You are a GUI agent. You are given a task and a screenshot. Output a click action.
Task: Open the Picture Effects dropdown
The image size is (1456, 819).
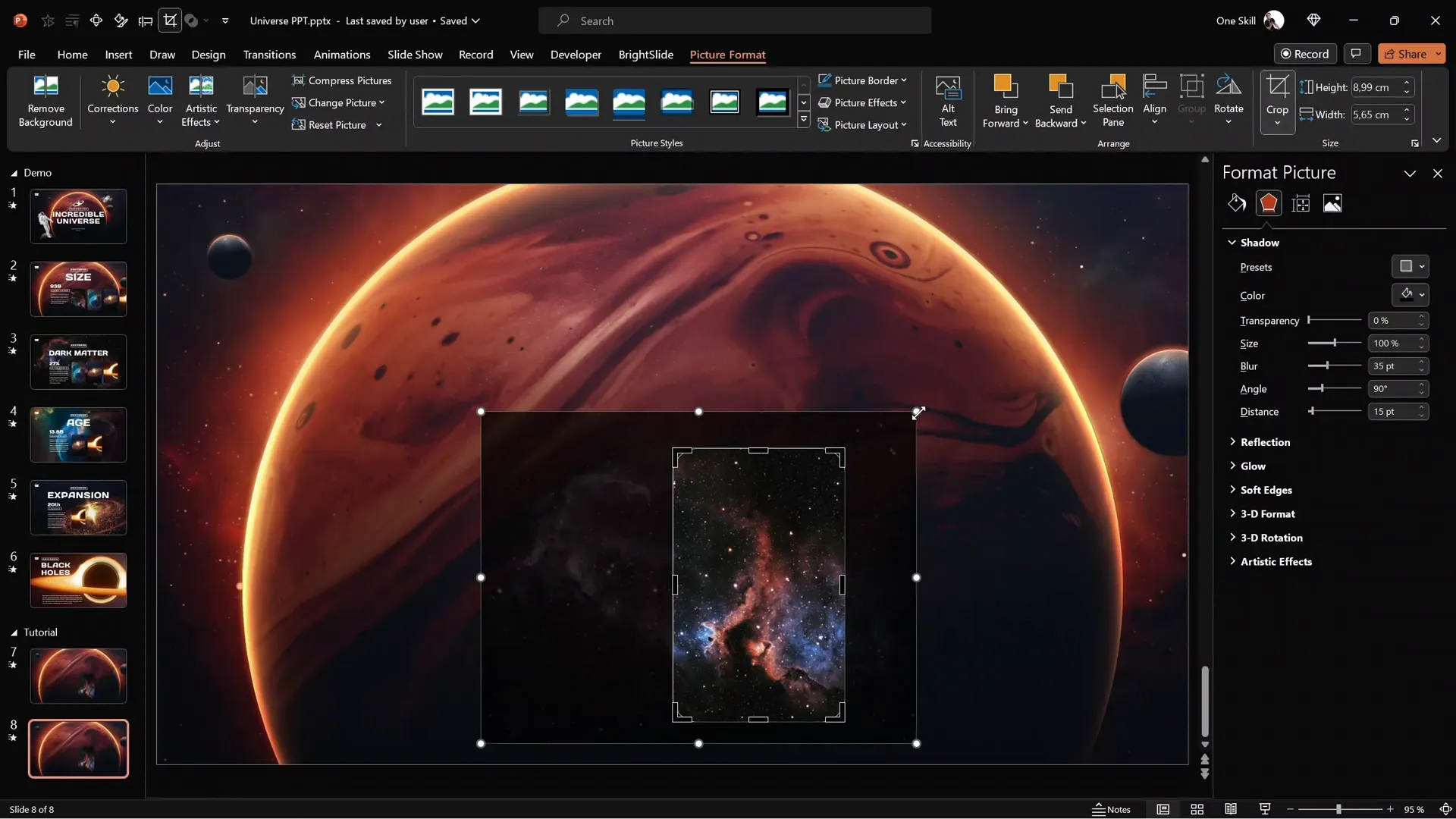(862, 102)
